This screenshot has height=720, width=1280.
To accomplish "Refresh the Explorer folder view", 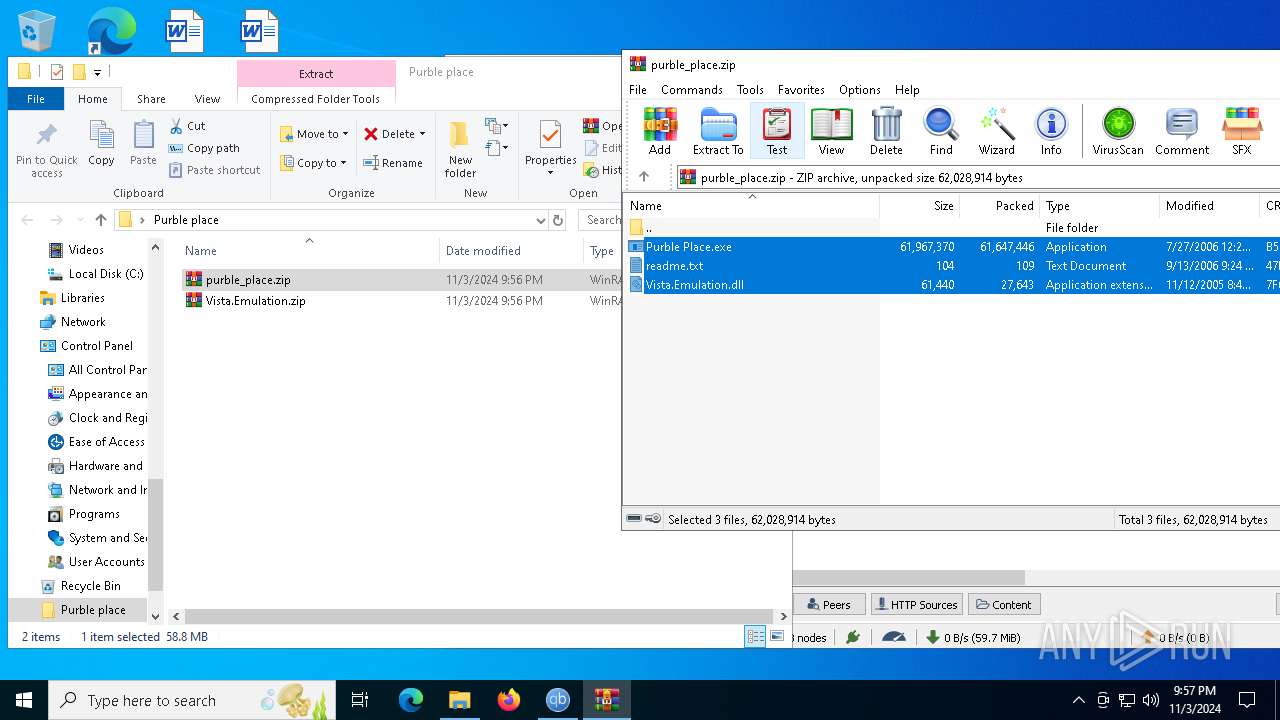I will click(x=558, y=220).
